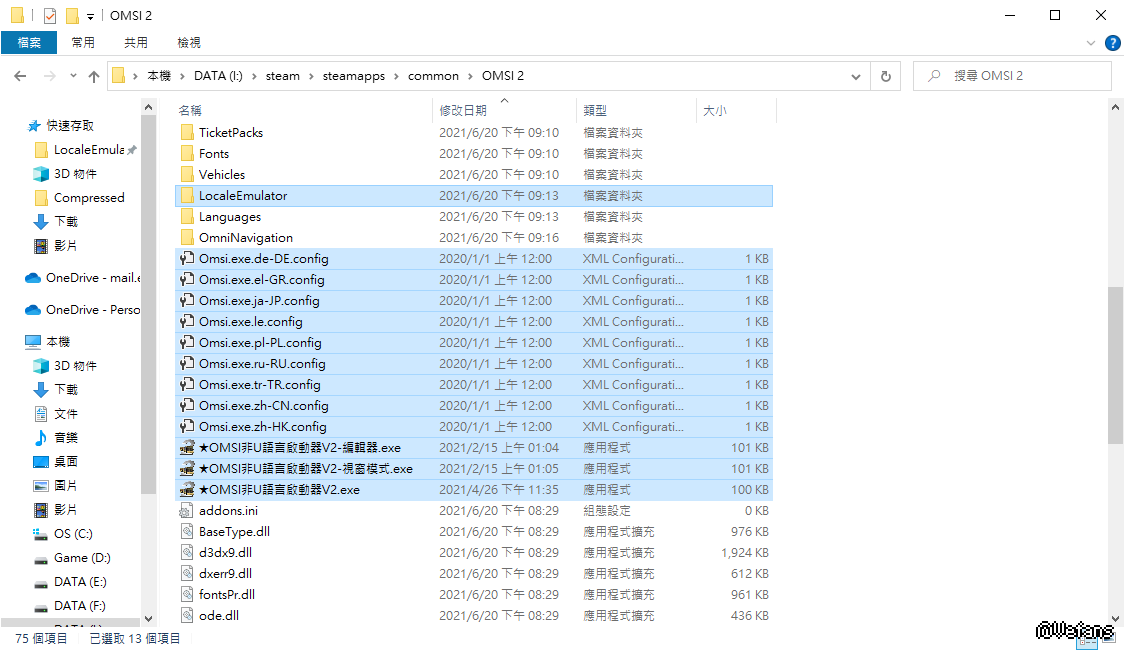Select the addons.ini file icon
This screenshot has width=1125, height=651.
tap(187, 511)
